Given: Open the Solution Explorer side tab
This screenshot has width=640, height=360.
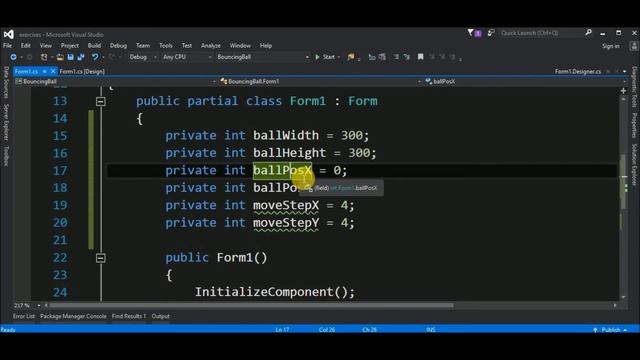Looking at the screenshot, I should pos(634,164).
